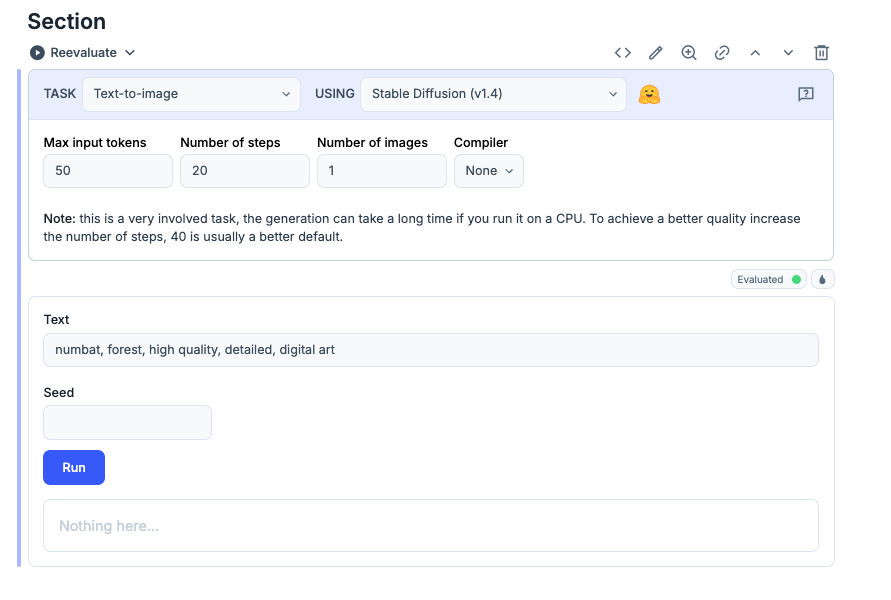Open the Compiler None dropdown

pos(489,171)
